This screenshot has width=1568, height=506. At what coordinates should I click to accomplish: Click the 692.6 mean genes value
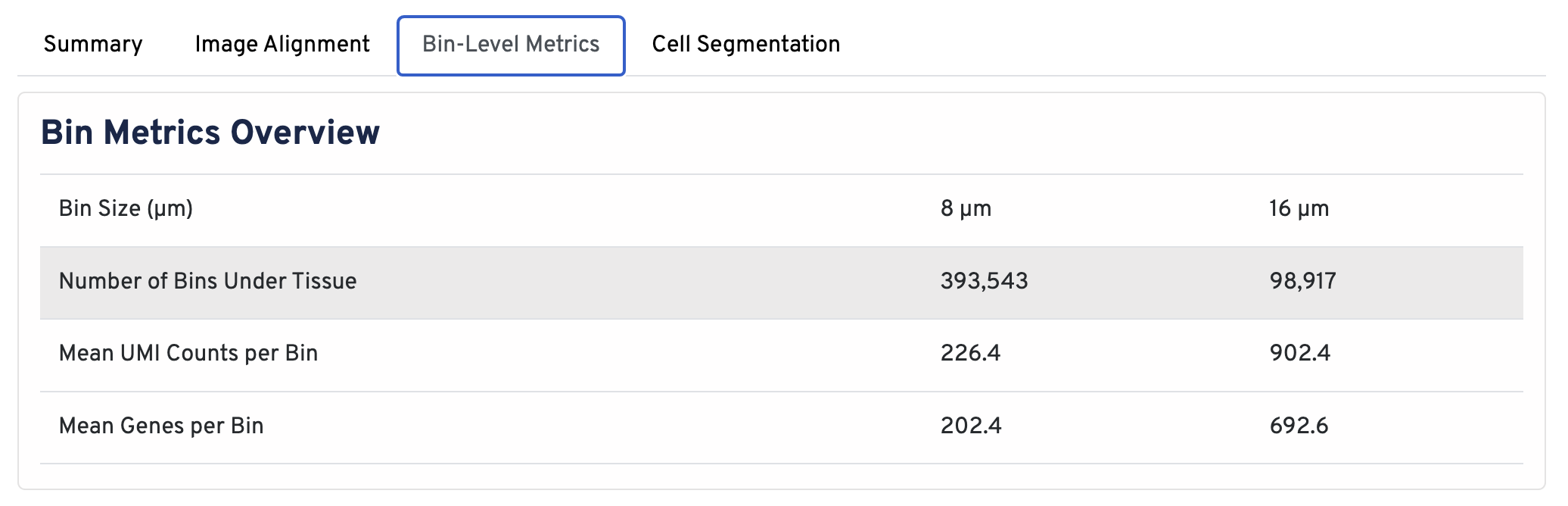tap(1299, 426)
